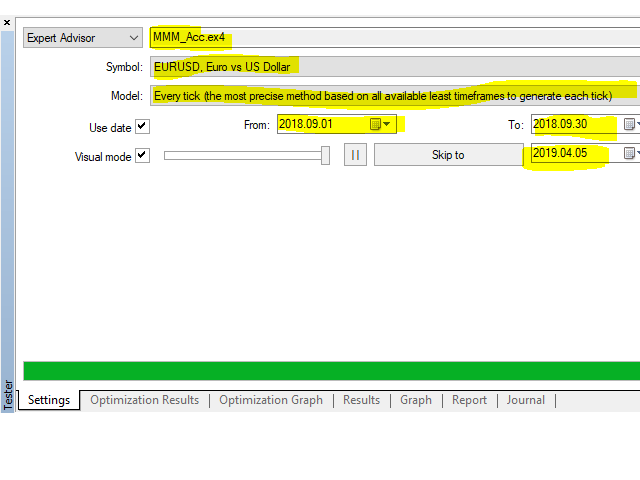Open the Expert Advisor type dropdown
This screenshot has width=640, height=480.
point(83,38)
